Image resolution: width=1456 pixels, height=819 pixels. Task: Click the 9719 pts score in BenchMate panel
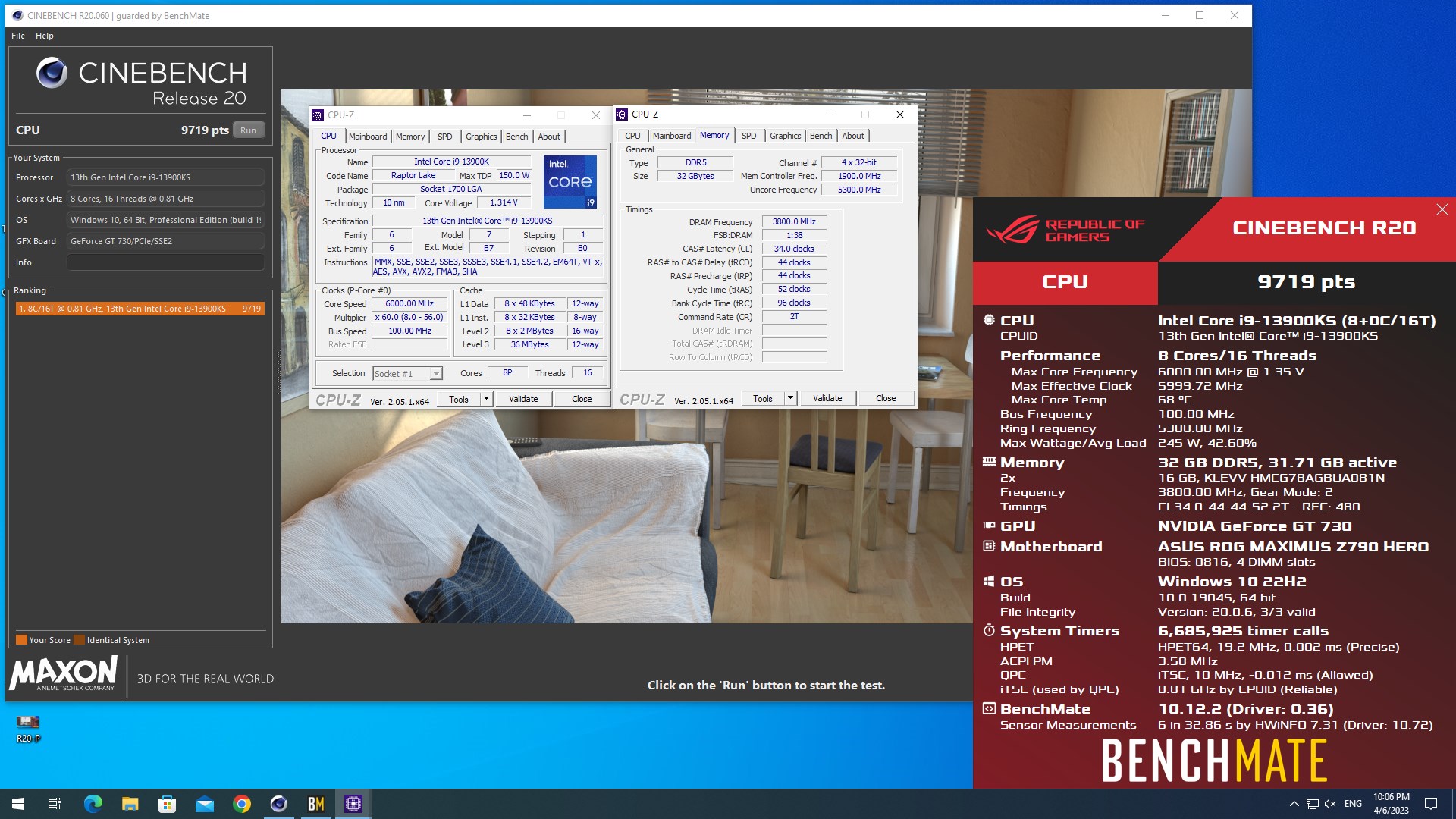point(1306,282)
